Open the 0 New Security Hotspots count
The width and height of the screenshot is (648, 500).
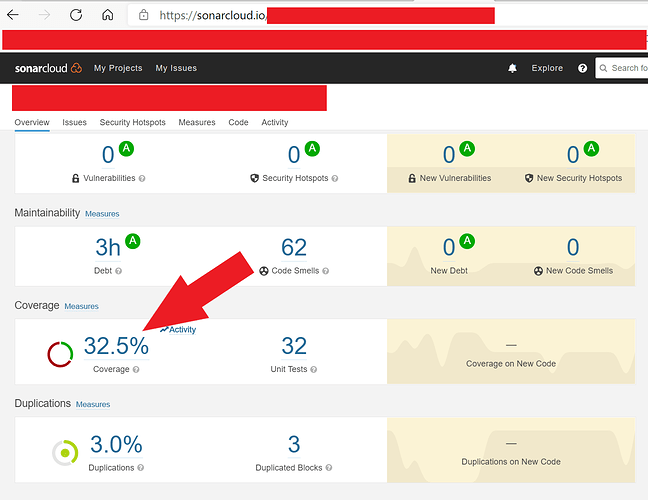573,155
